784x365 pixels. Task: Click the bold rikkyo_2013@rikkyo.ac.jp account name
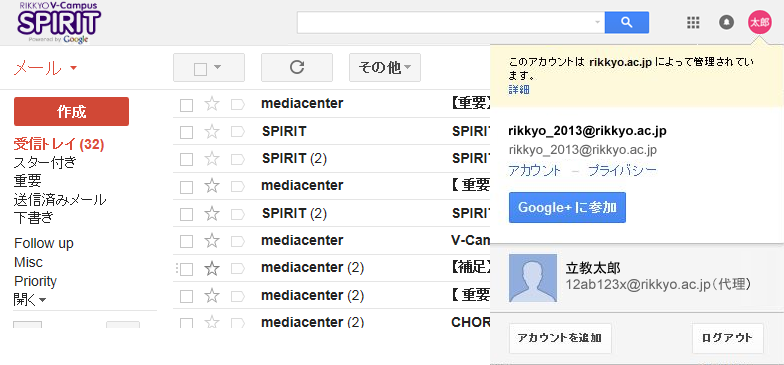(x=588, y=131)
